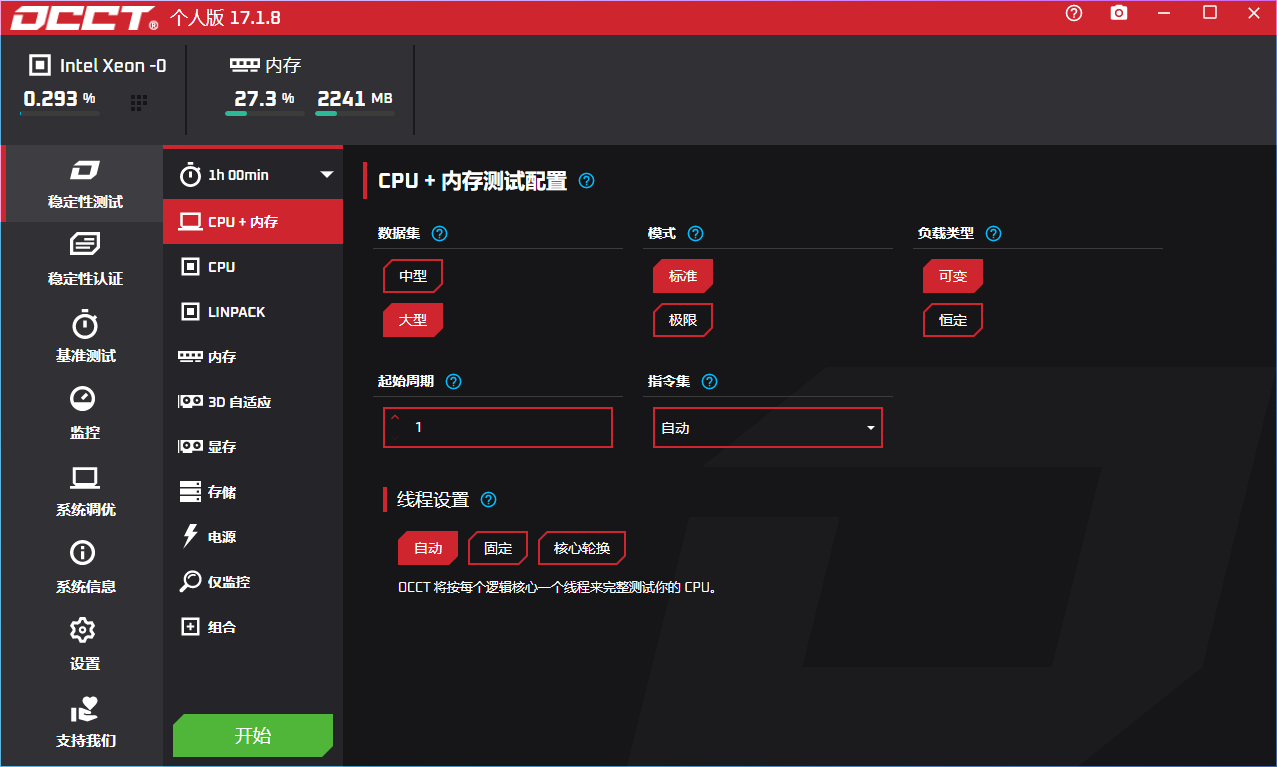The height and width of the screenshot is (767, 1277).
Task: Open help for CPU + 内存测试配置
Action: tap(587, 181)
